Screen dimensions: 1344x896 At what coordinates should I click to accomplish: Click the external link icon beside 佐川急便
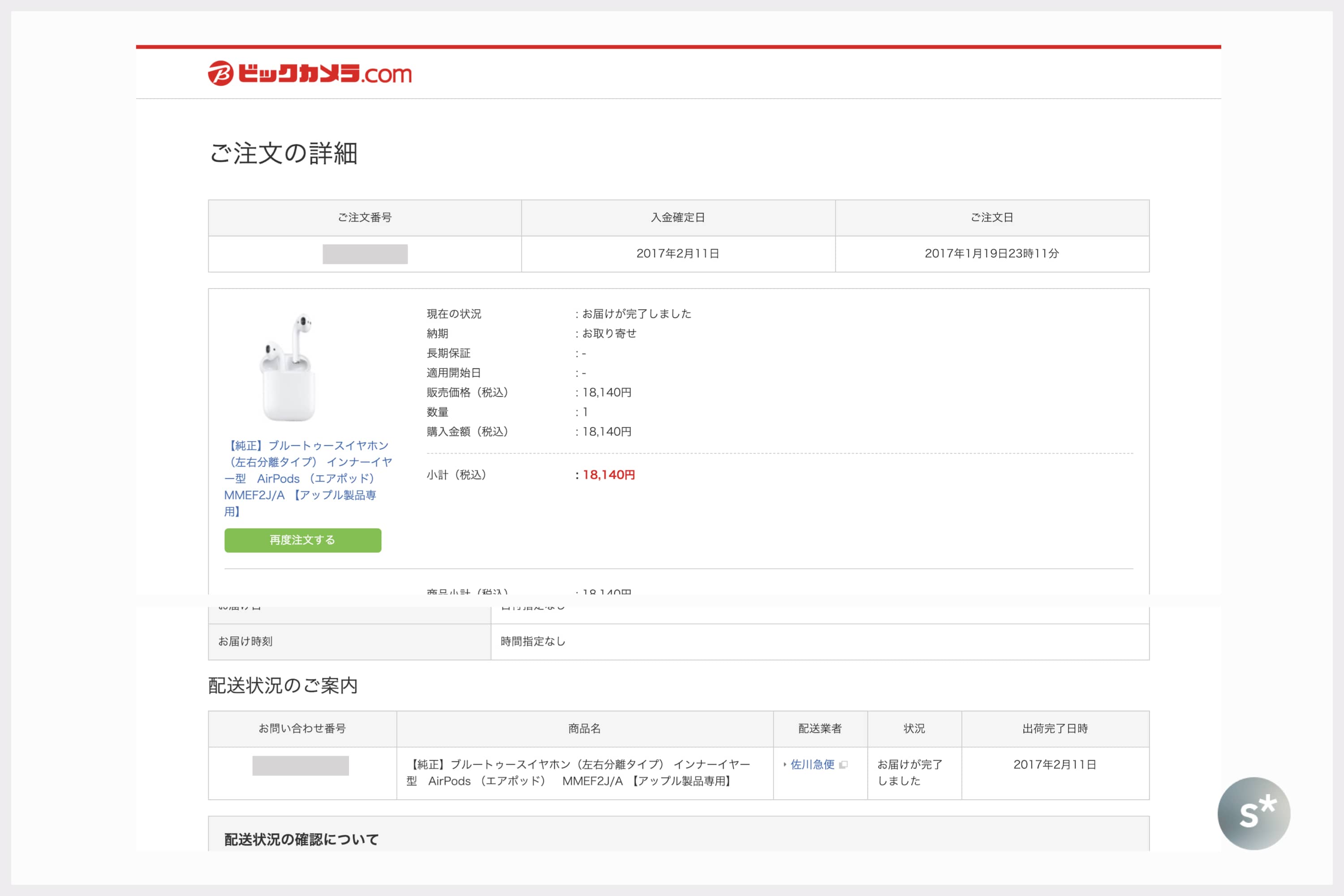pos(844,765)
